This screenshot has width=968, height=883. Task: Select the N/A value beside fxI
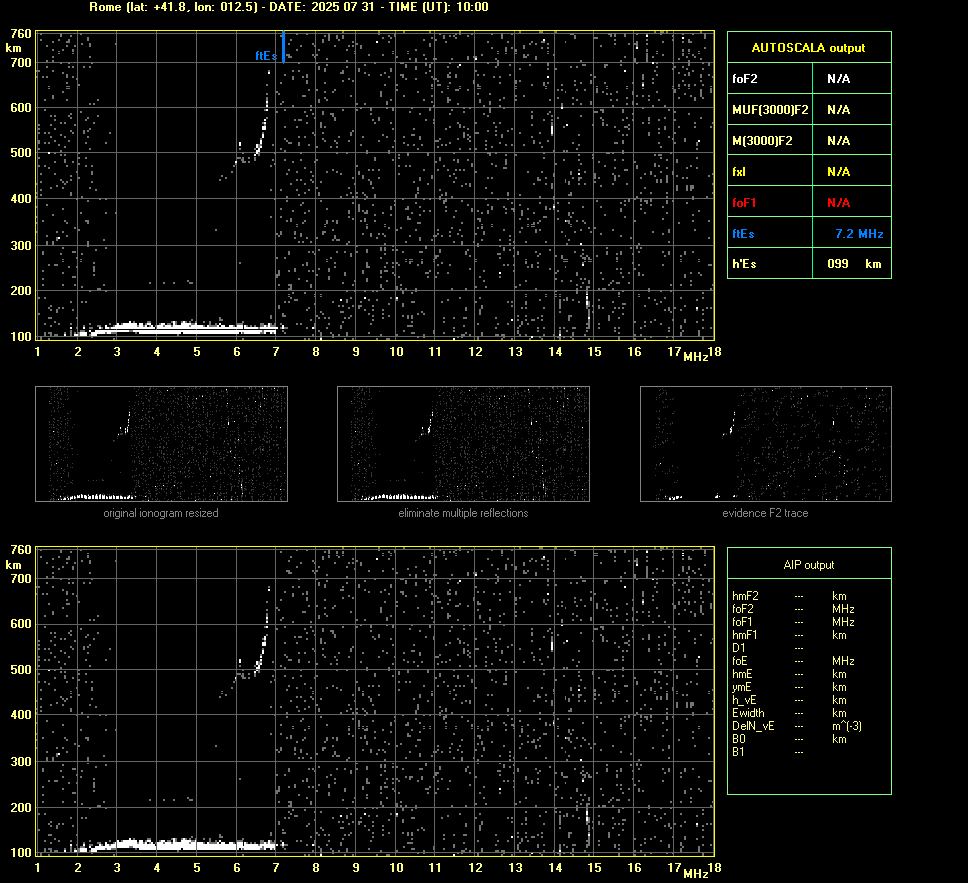click(x=838, y=172)
